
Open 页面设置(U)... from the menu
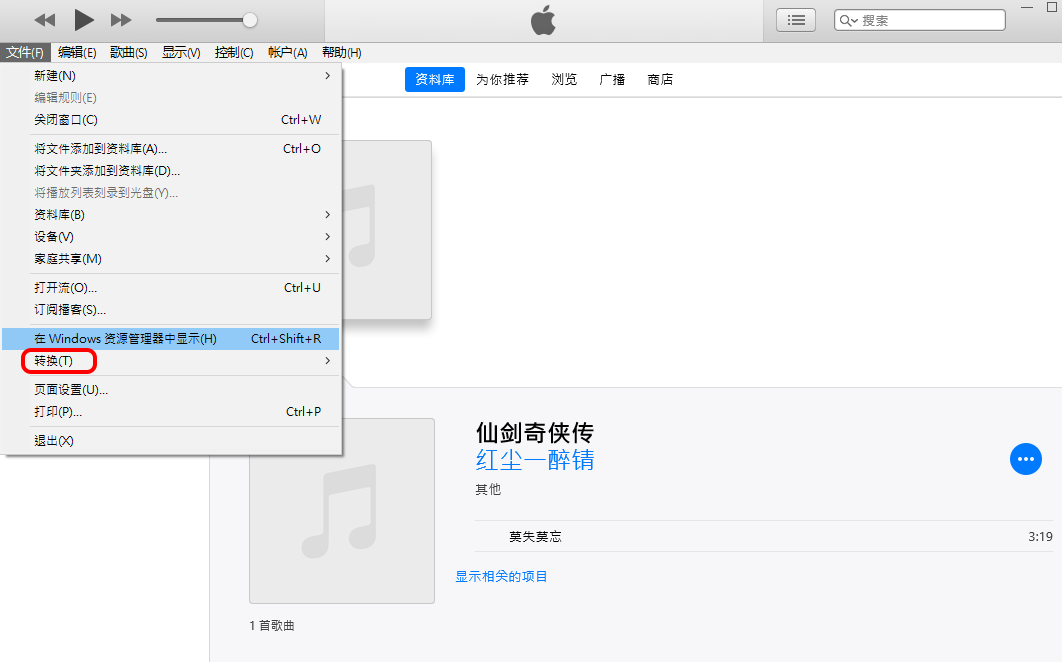[x=171, y=390]
